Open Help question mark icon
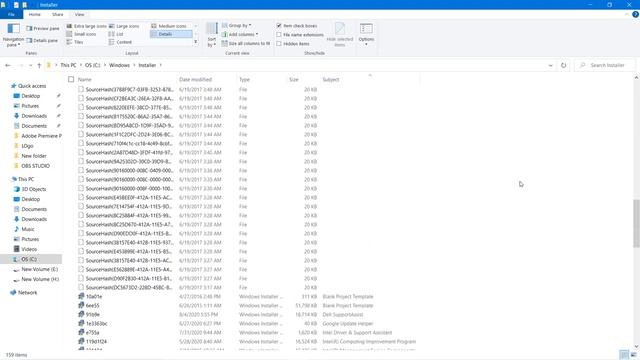This screenshot has width=640, height=360. [635, 14]
